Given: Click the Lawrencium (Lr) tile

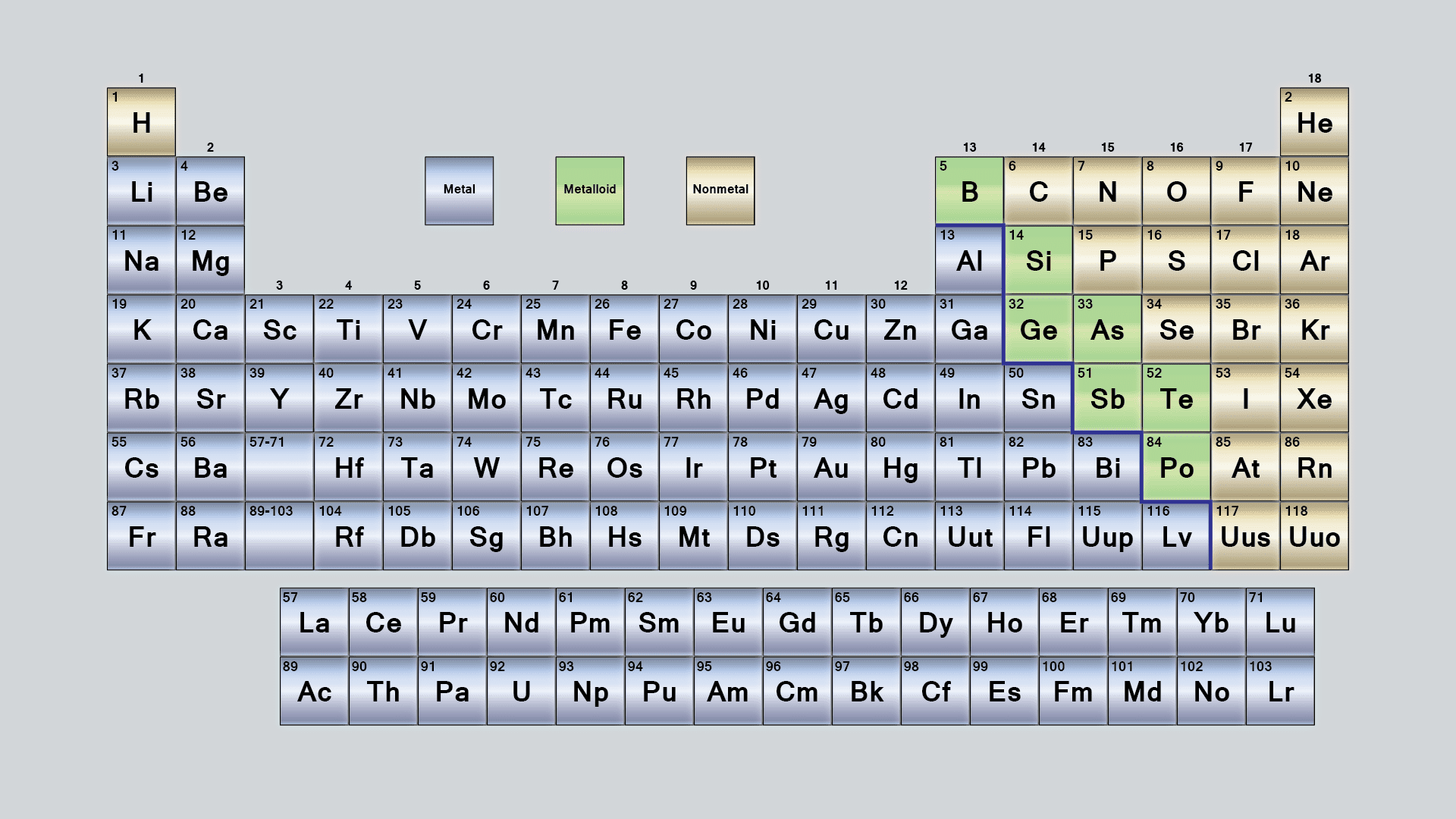Looking at the screenshot, I should tap(1280, 691).
